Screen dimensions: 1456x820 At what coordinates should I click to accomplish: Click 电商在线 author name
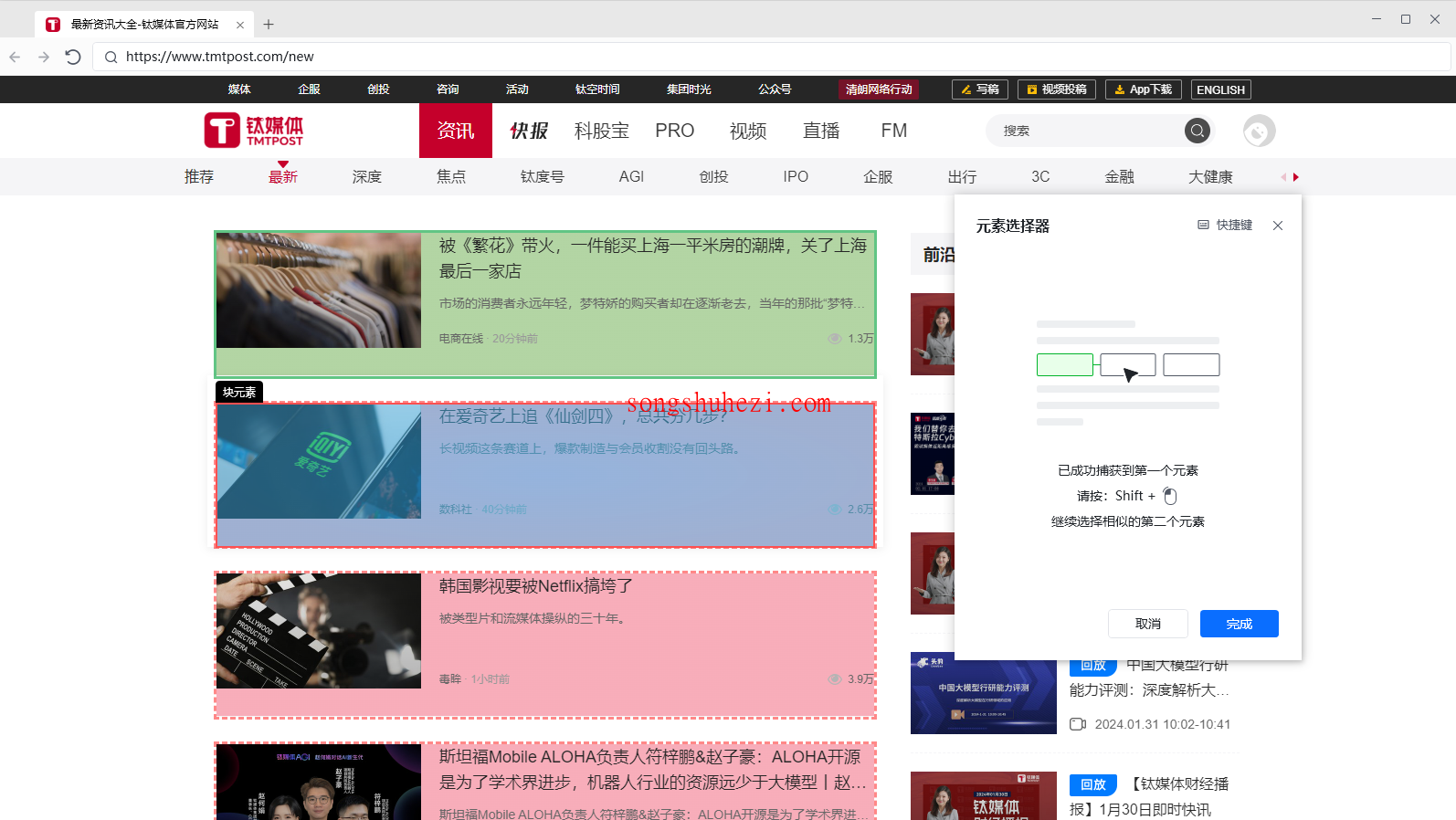click(461, 339)
